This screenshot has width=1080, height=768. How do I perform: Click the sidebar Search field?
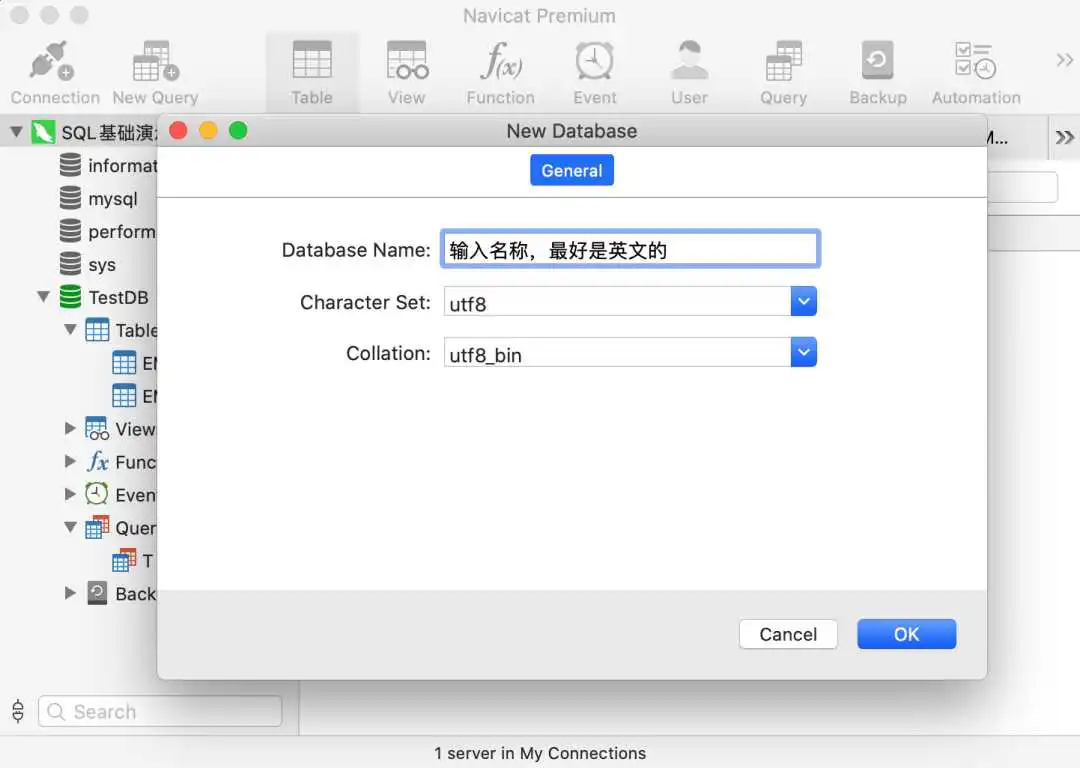(160, 712)
